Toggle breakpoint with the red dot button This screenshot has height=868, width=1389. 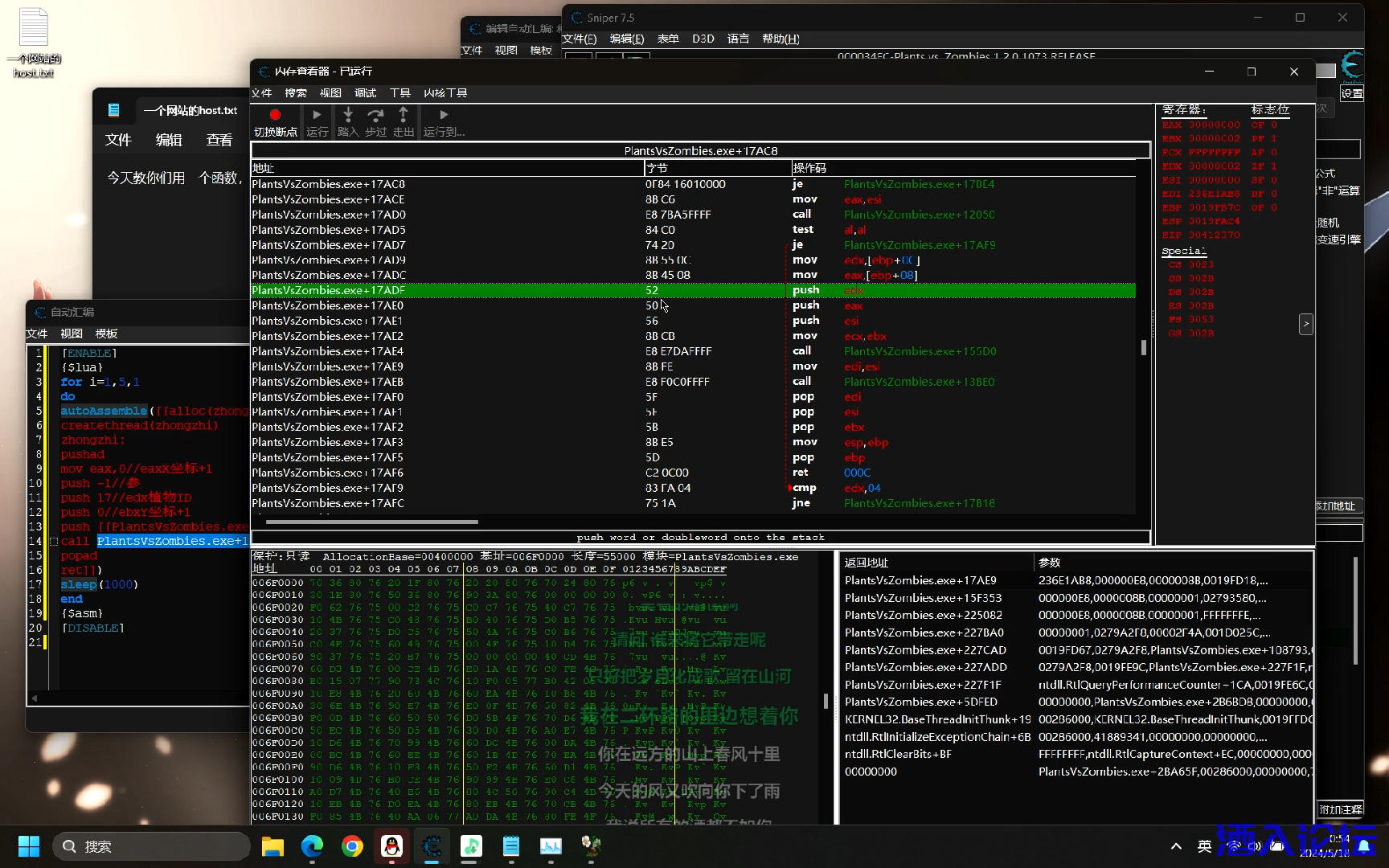275,115
